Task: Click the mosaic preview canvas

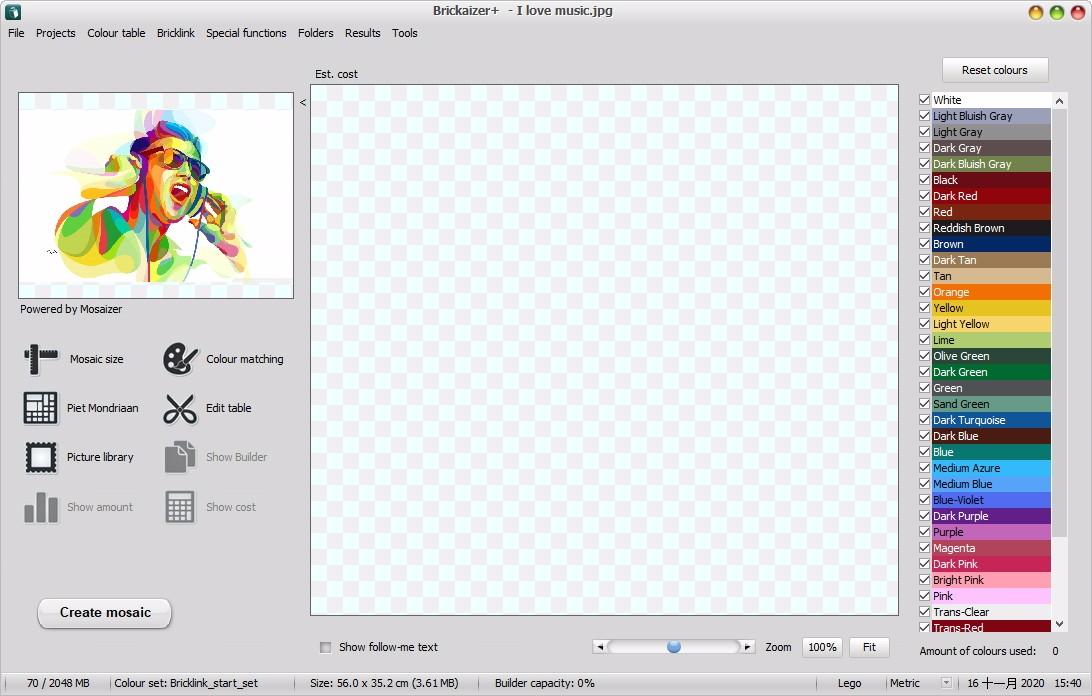Action: [x=604, y=350]
